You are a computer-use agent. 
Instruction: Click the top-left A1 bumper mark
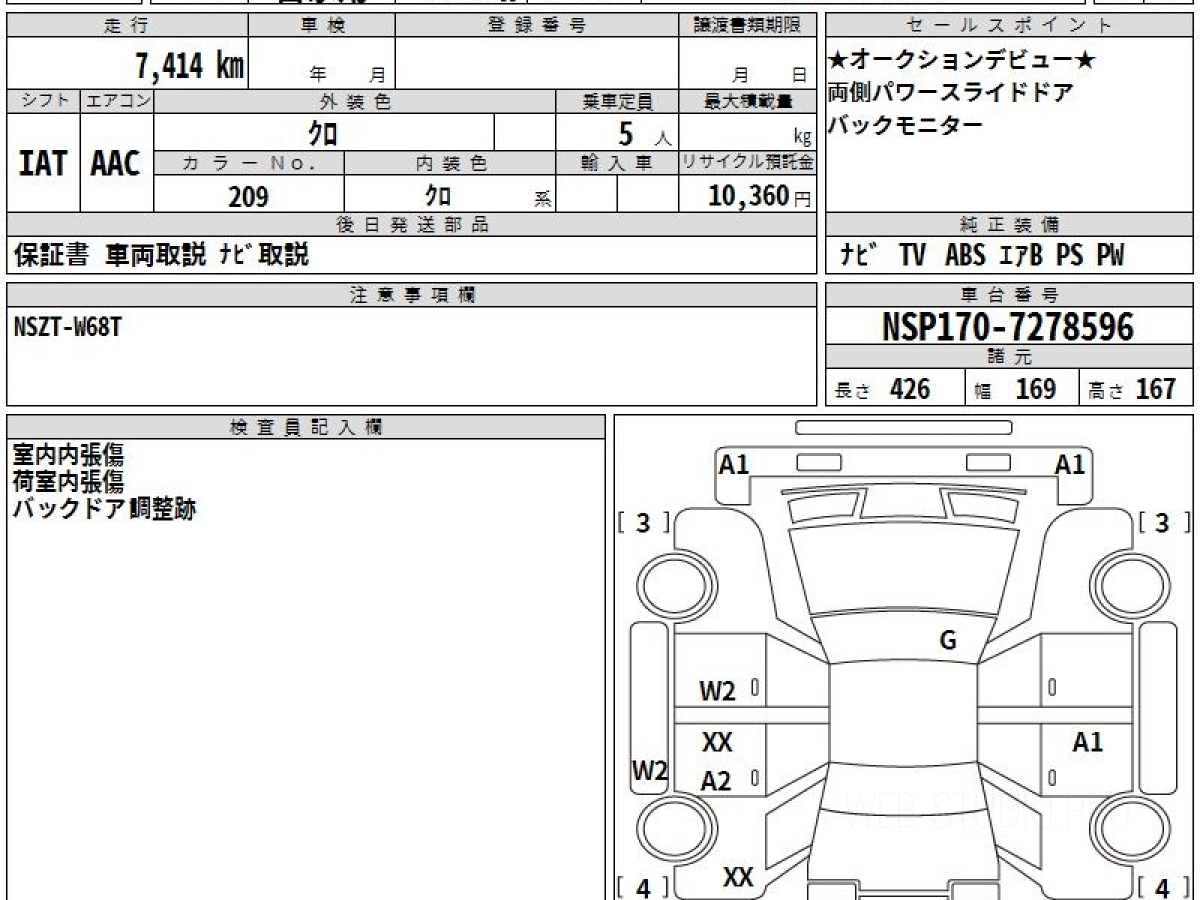(x=734, y=464)
